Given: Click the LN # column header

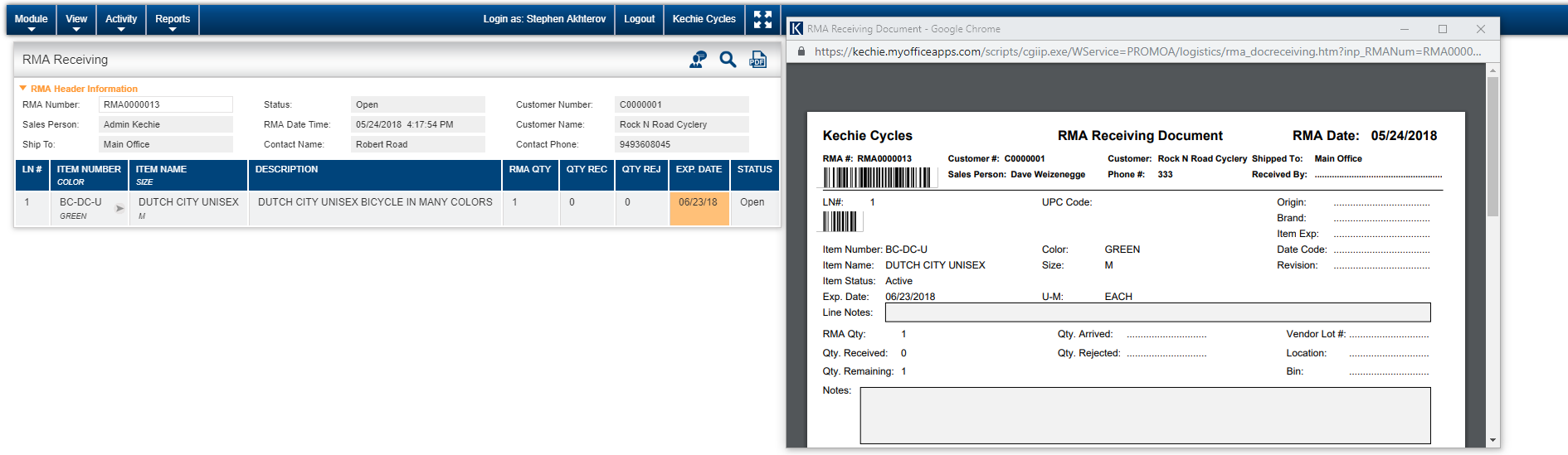Looking at the screenshot, I should click(x=32, y=175).
